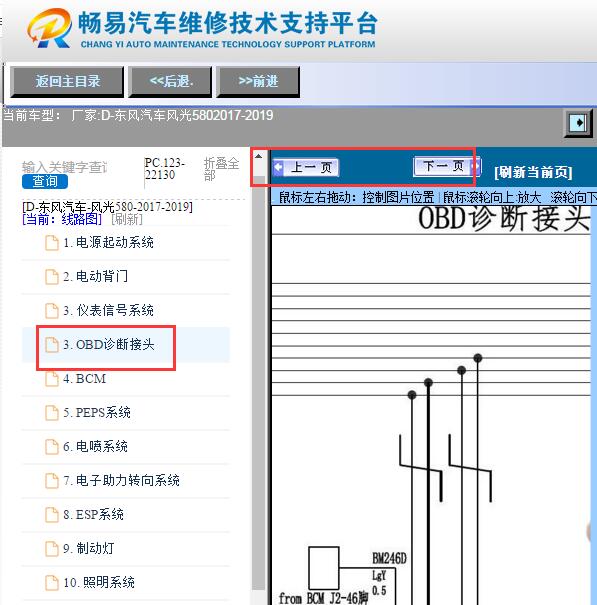Click document icon beside 电源起动系统

pyautogui.click(x=52, y=243)
